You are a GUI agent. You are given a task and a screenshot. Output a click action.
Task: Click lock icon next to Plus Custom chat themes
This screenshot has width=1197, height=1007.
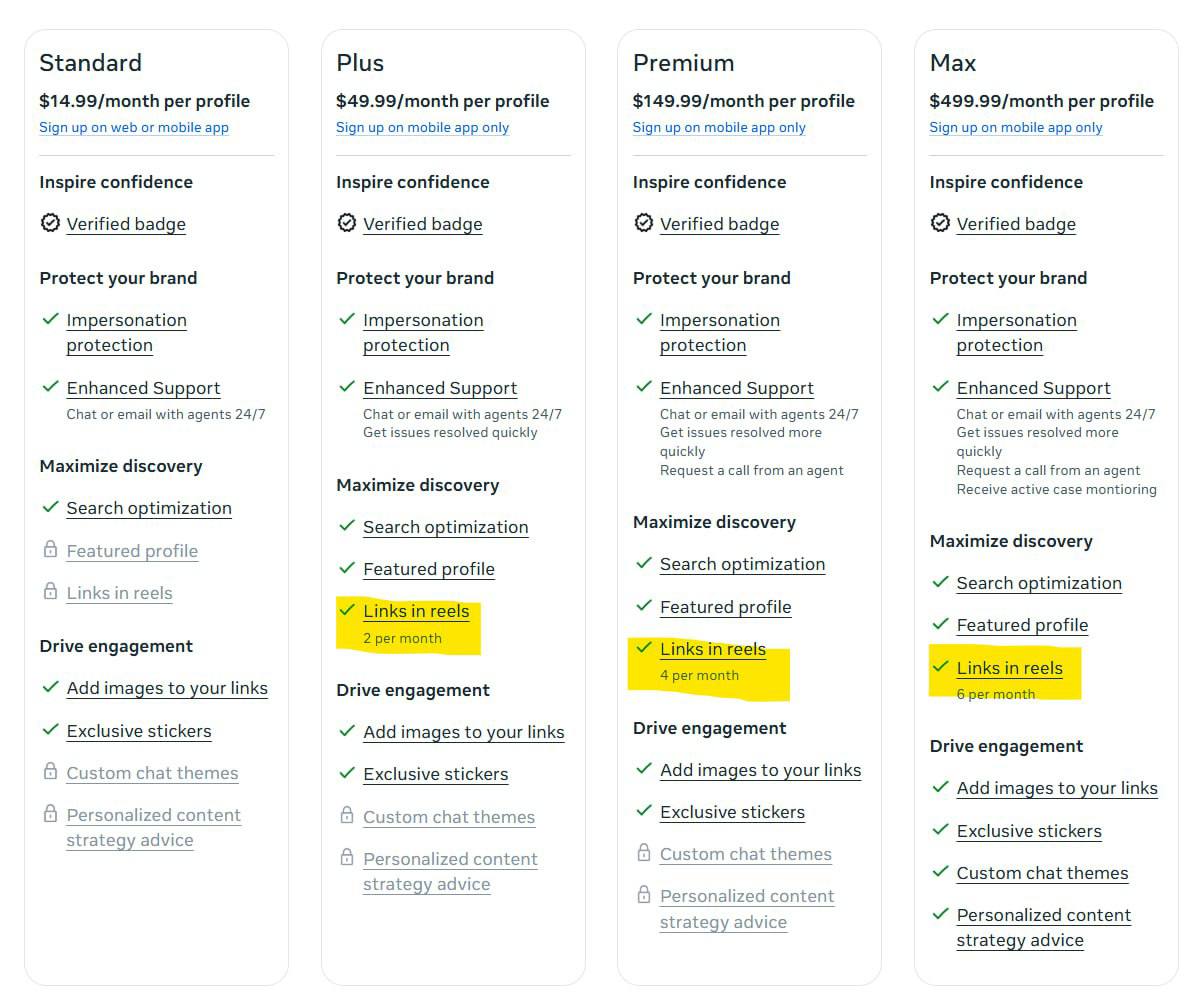[x=347, y=816]
